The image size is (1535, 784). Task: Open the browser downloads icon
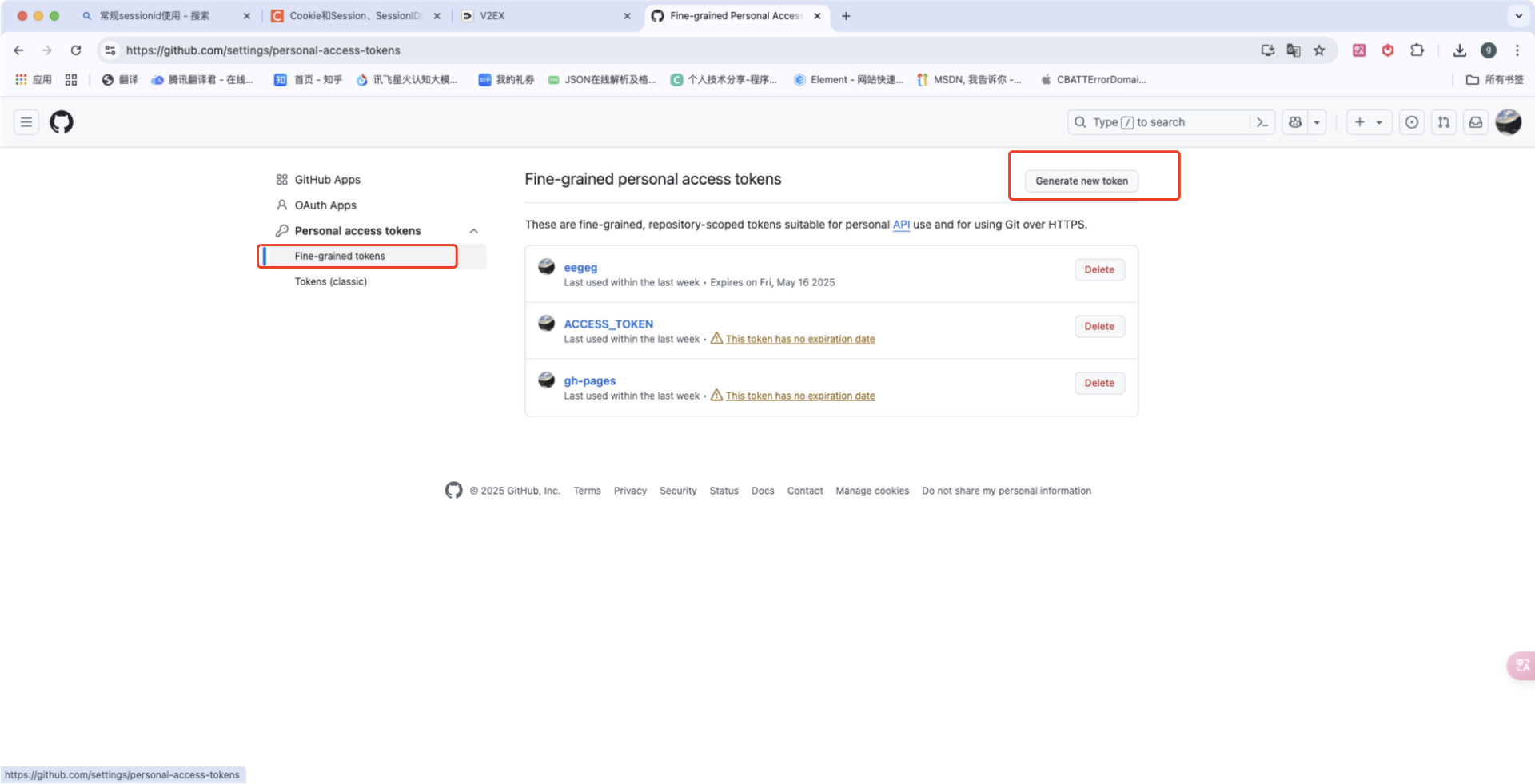pyautogui.click(x=1460, y=50)
